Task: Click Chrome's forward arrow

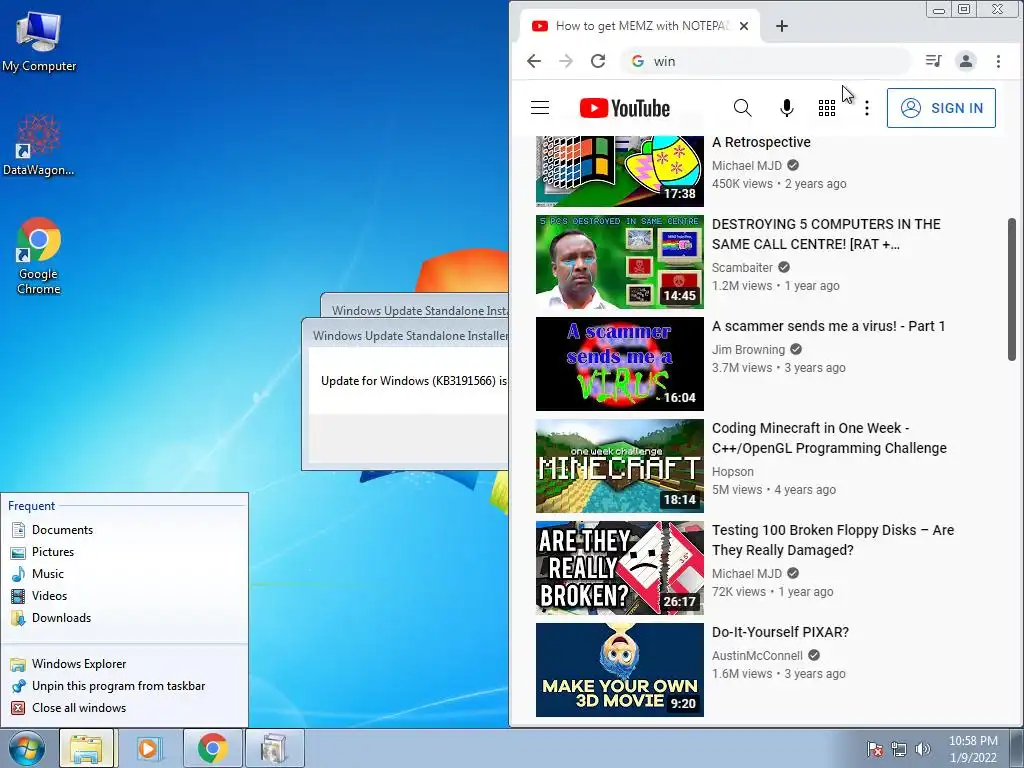Action: (x=566, y=61)
